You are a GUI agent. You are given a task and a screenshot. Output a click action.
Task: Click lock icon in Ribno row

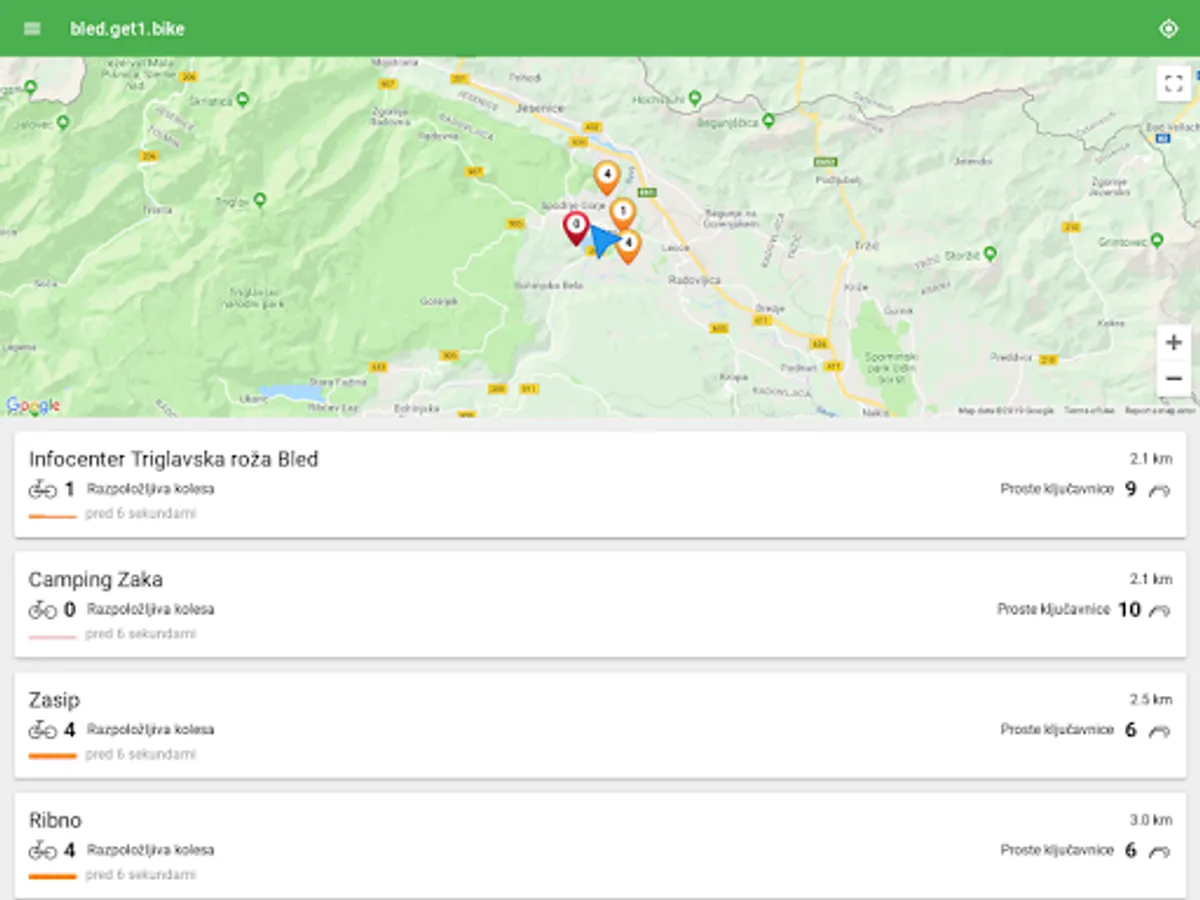click(1160, 851)
